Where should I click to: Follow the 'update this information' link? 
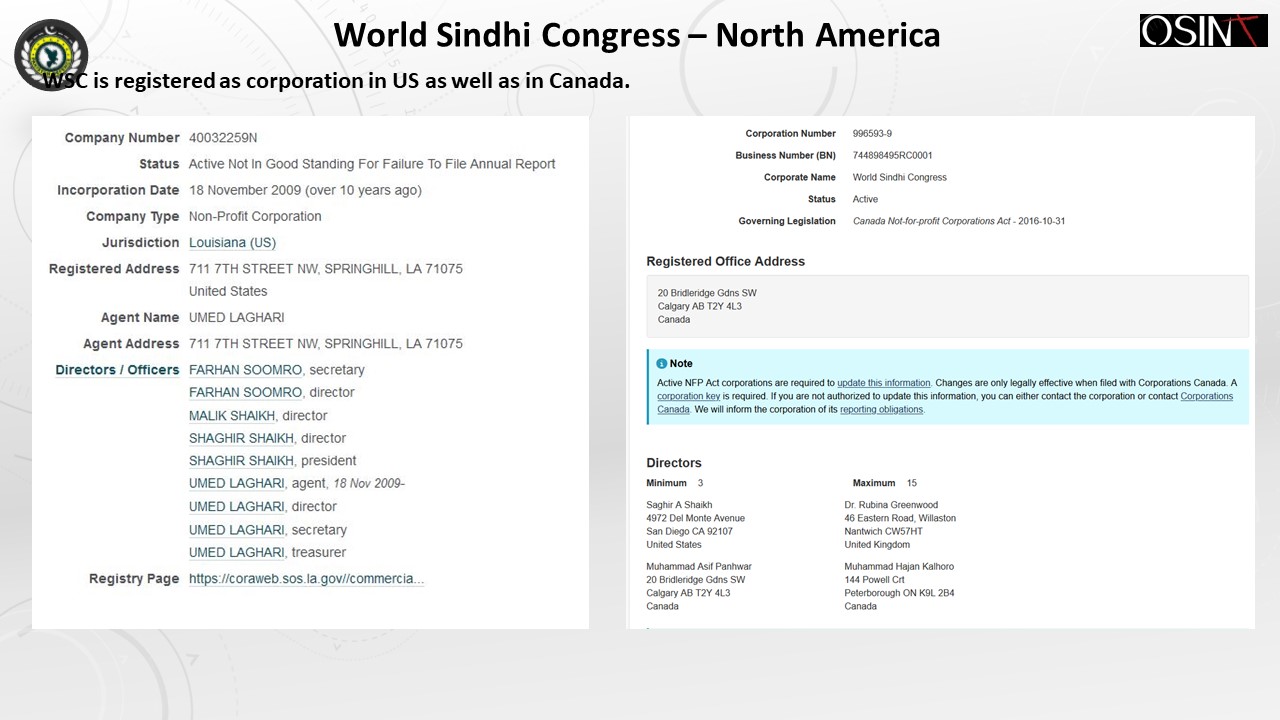[884, 383]
